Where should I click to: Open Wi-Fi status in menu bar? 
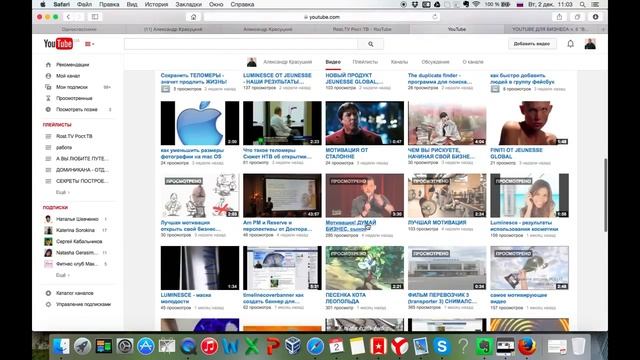[476, 4]
